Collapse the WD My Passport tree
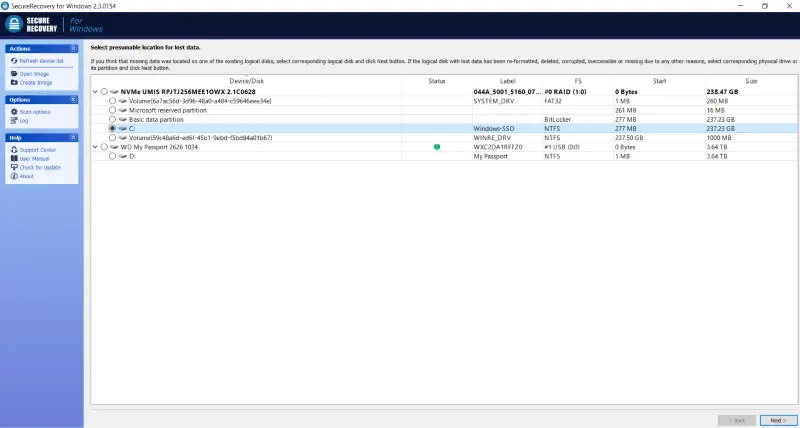800x428 pixels. (95, 147)
